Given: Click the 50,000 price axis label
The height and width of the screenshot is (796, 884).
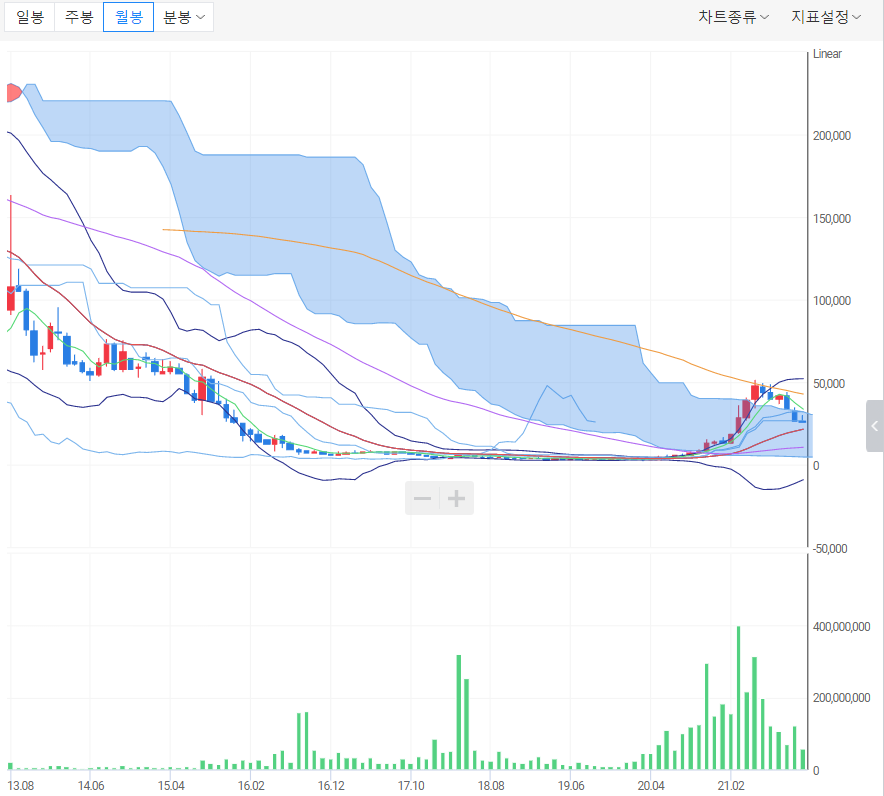Looking at the screenshot, I should click(x=829, y=384).
